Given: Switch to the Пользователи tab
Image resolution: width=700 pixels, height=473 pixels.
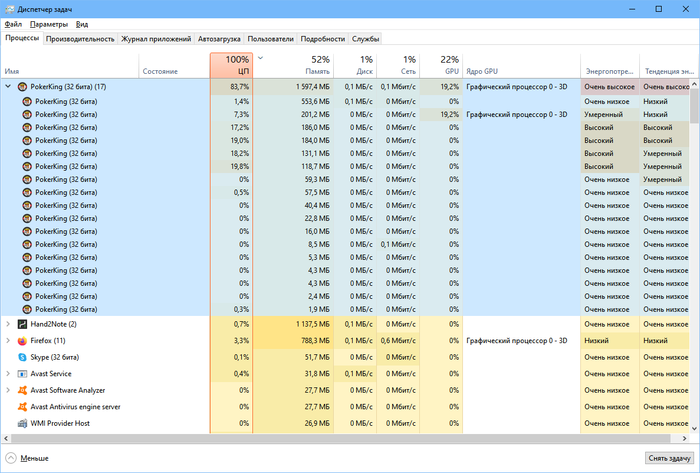Looking at the screenshot, I should (x=271, y=39).
